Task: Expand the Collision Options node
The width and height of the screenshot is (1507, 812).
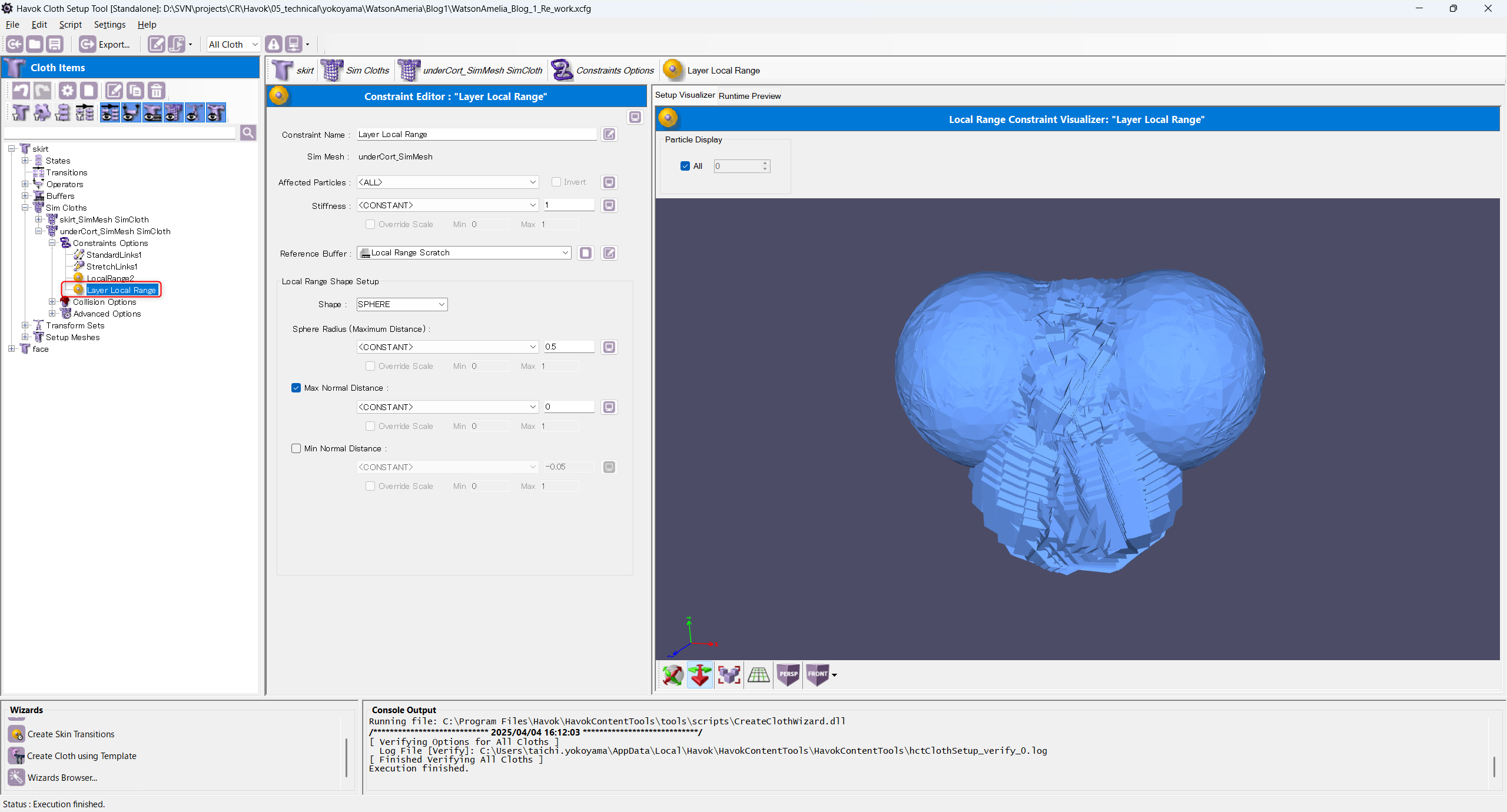Action: click(52, 302)
